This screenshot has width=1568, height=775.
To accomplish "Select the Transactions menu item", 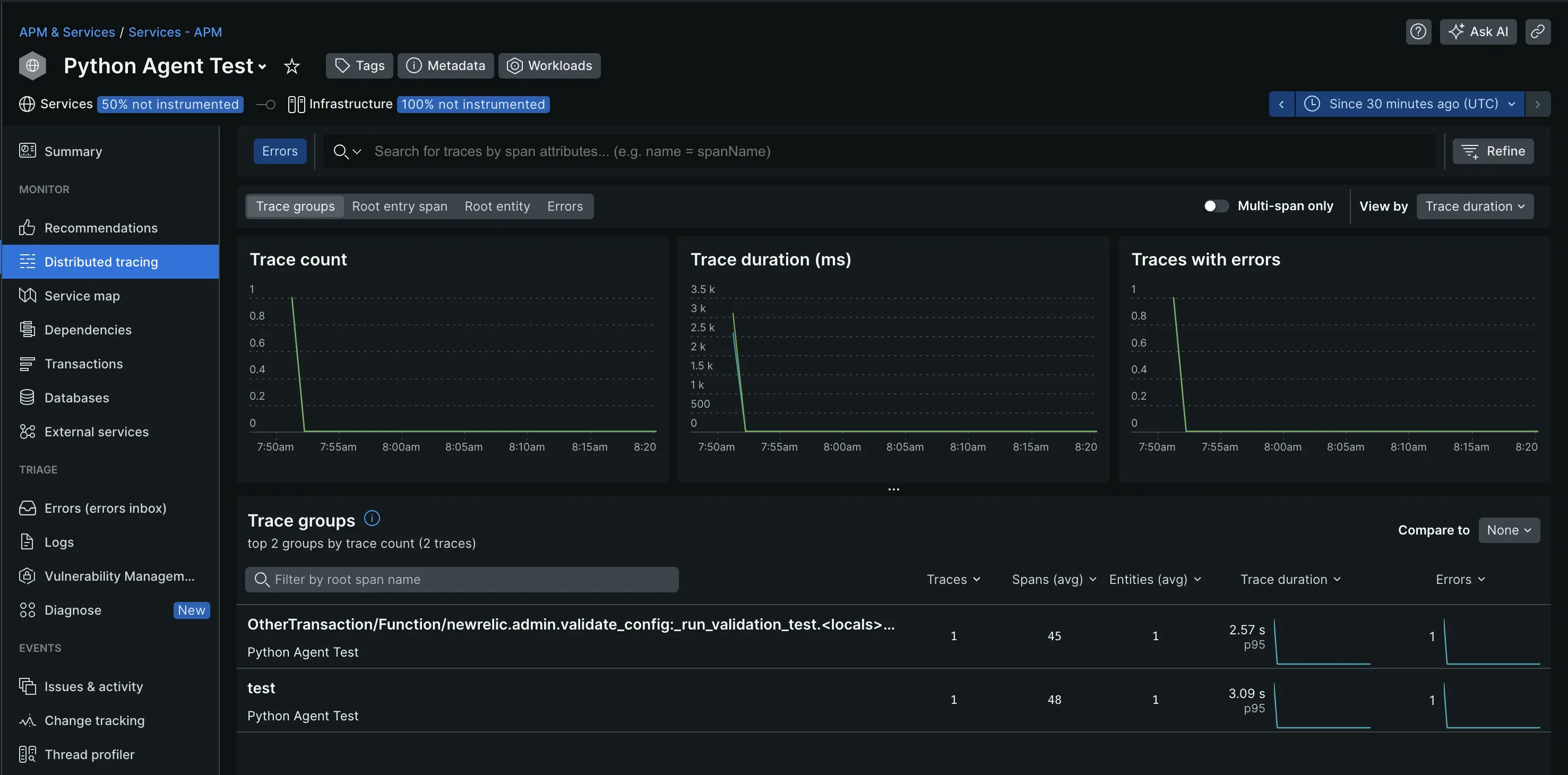I will click(83, 364).
